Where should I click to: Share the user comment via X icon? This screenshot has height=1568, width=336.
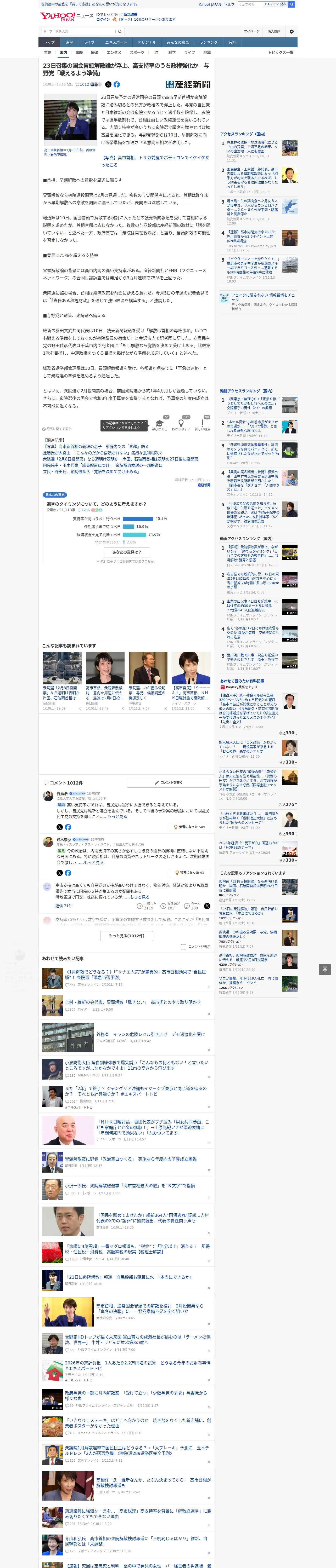(x=207, y=906)
